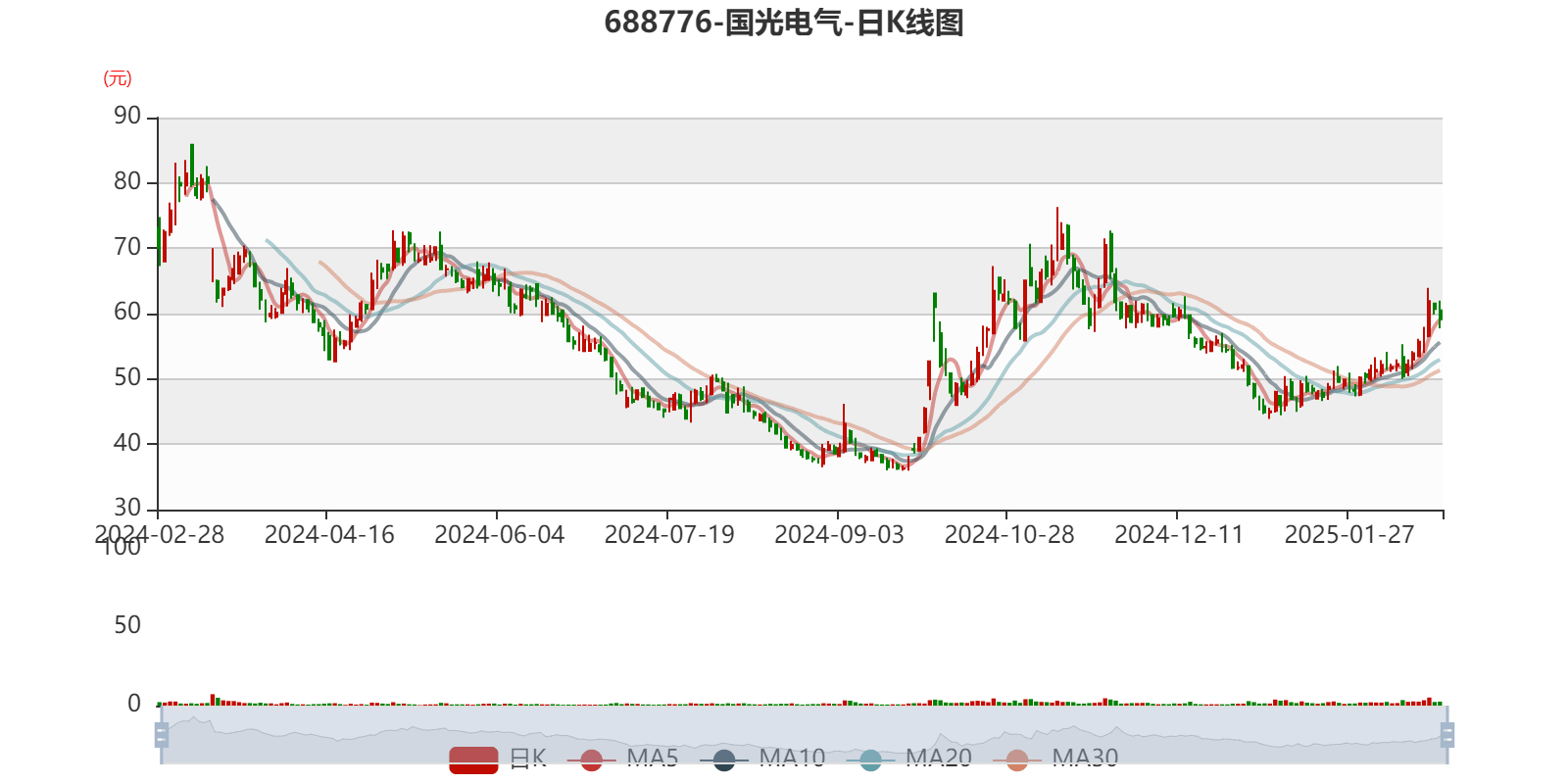Hide the MA20 series via its label
1568x784 pixels.
point(939,758)
